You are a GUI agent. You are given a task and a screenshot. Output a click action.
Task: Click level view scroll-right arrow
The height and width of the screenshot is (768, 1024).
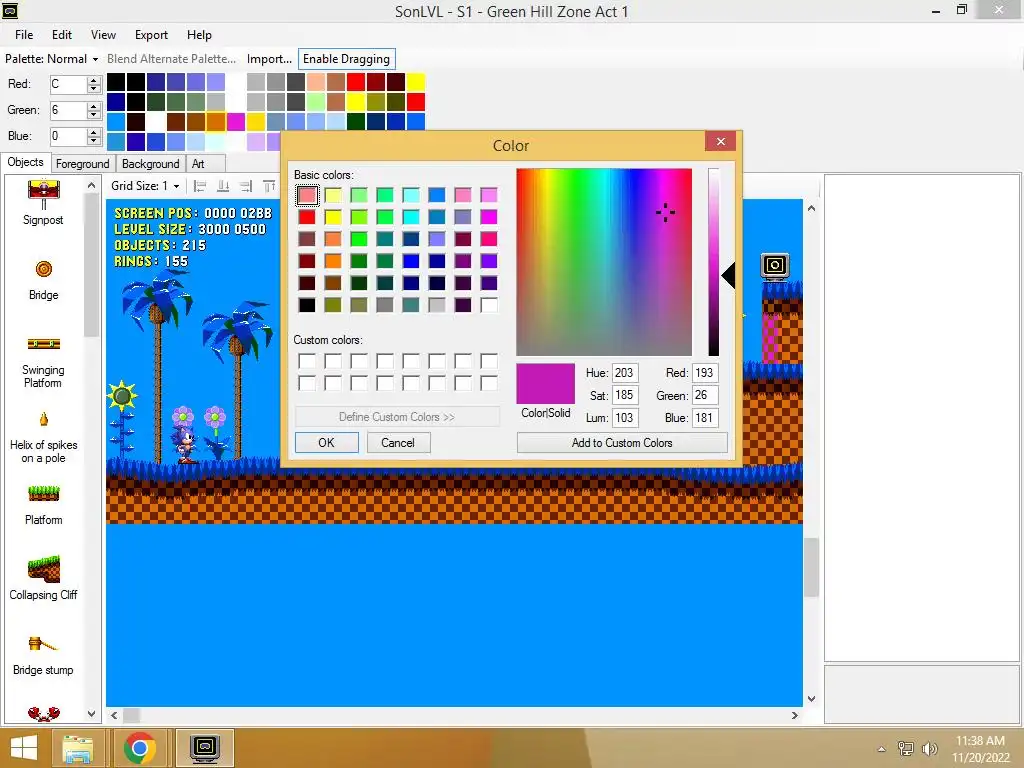pos(794,715)
